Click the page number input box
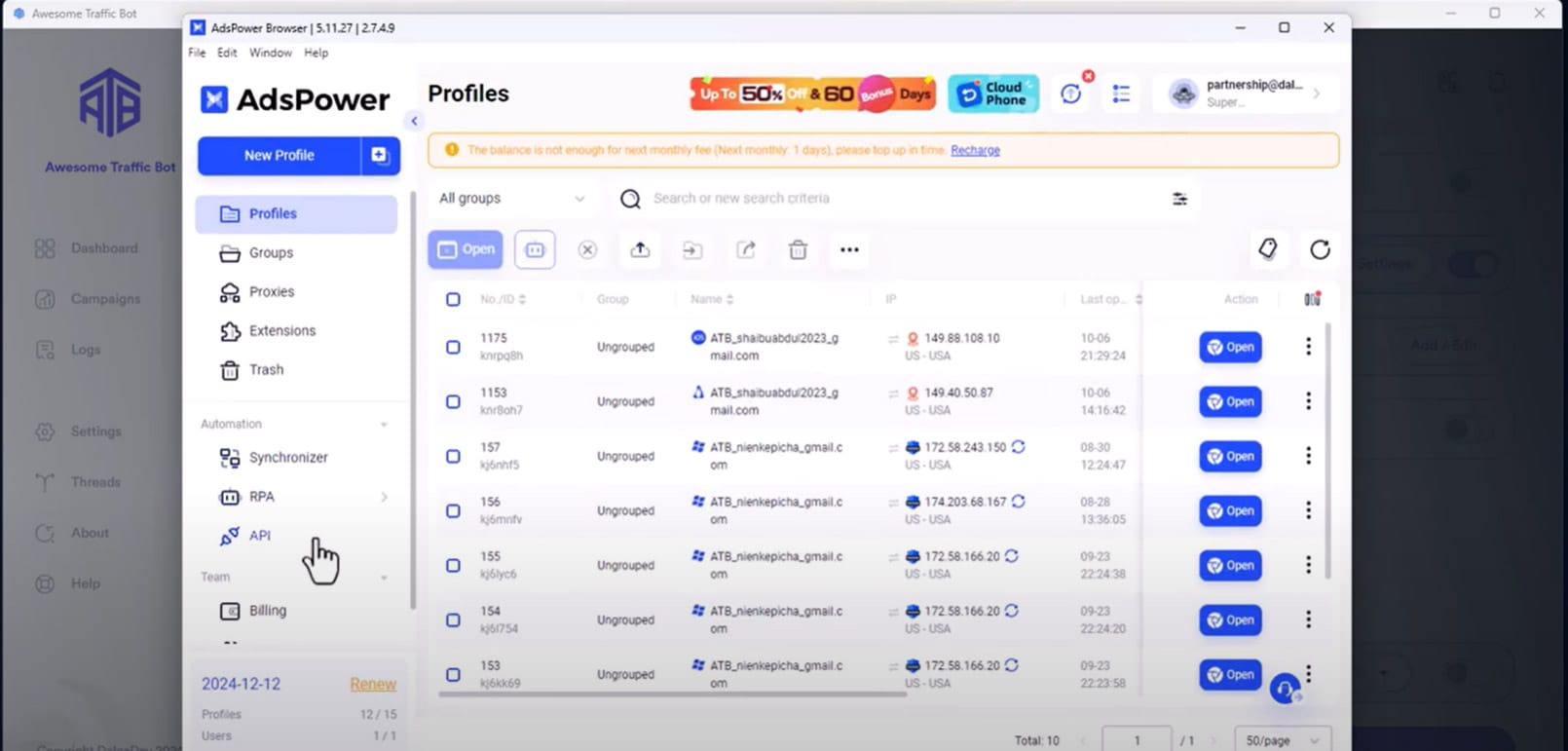This screenshot has height=751, width=1568. click(x=1137, y=740)
